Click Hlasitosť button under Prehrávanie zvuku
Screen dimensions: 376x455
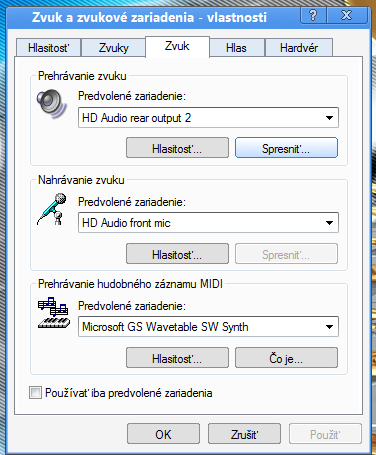(x=177, y=148)
